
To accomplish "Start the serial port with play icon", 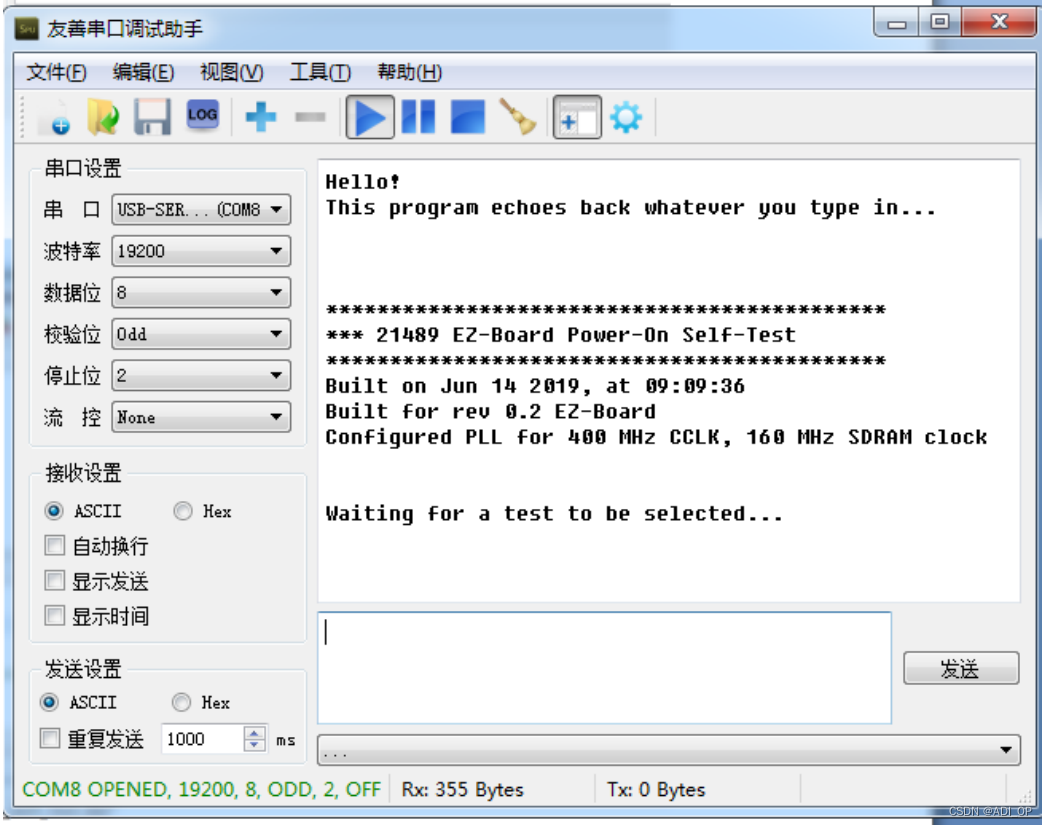I will click(x=370, y=118).
